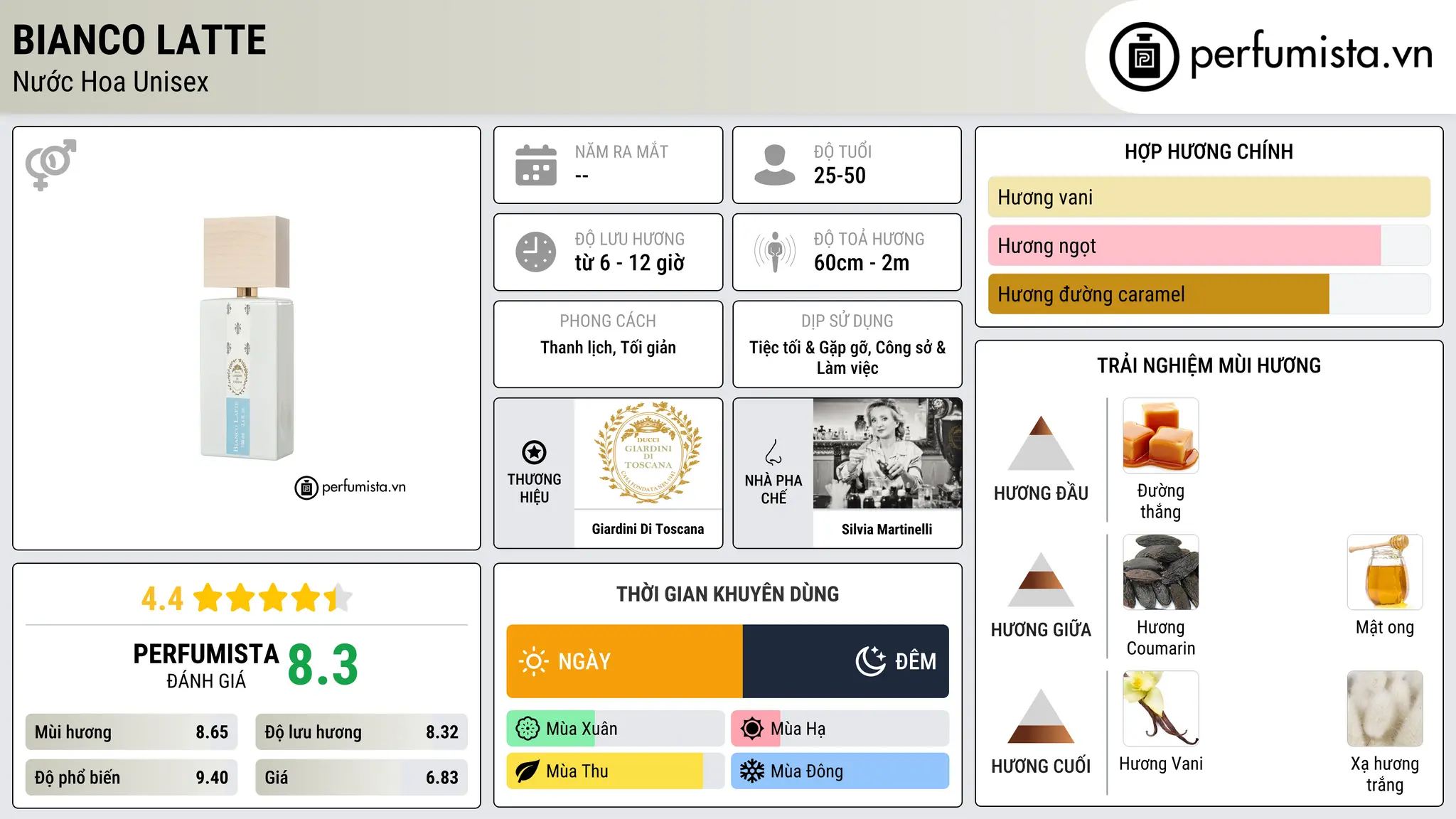Click the middle notes pyramid icon
Screen dimensions: 1456x819
(1041, 579)
